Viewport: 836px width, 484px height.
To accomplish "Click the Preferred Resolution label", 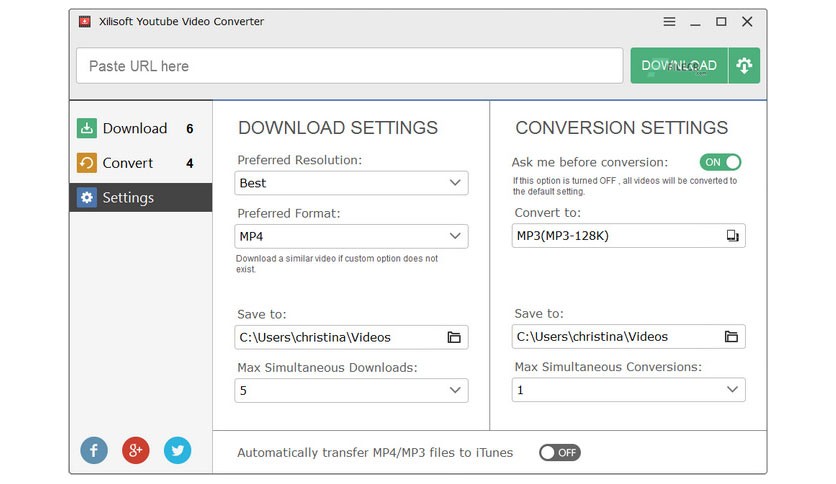I will point(299,160).
